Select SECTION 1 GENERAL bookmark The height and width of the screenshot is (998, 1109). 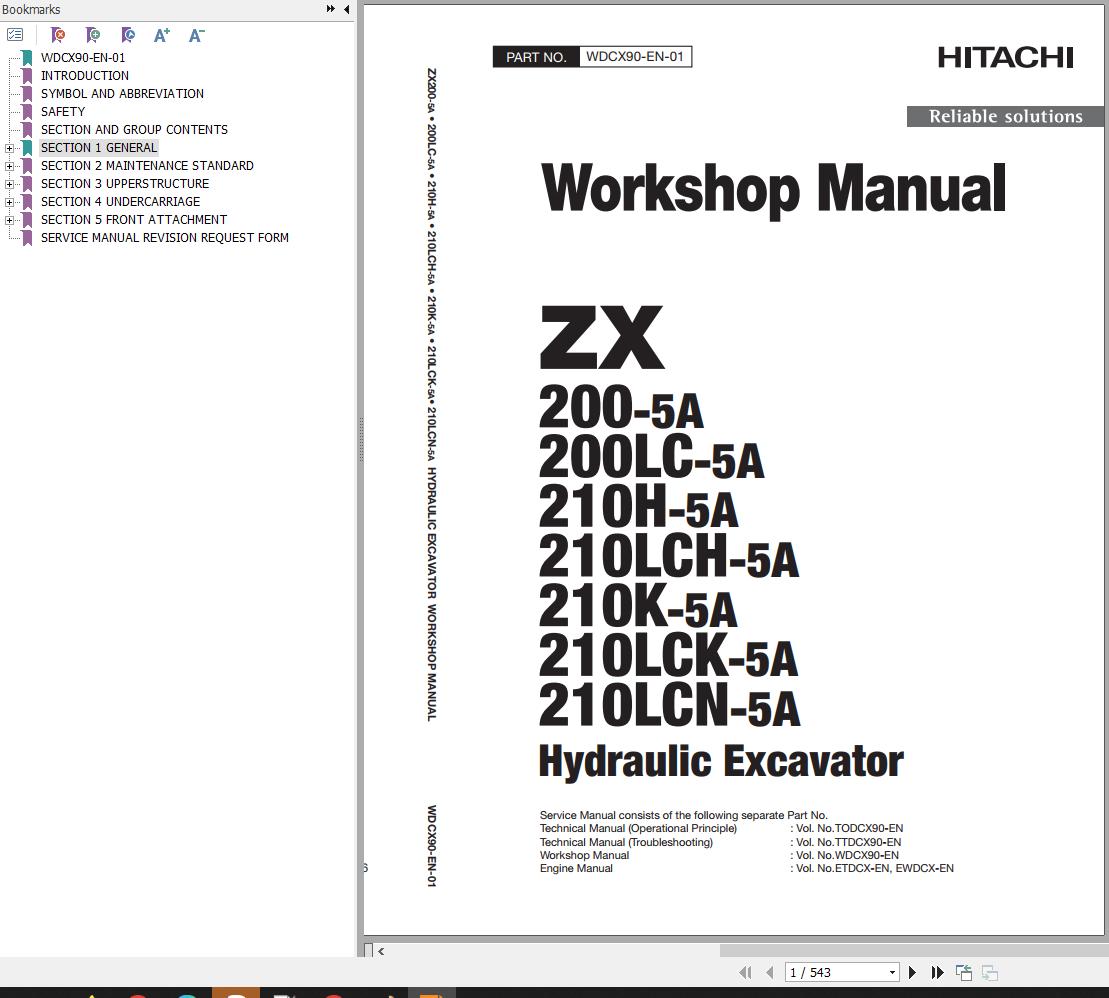pyautogui.click(x=99, y=148)
